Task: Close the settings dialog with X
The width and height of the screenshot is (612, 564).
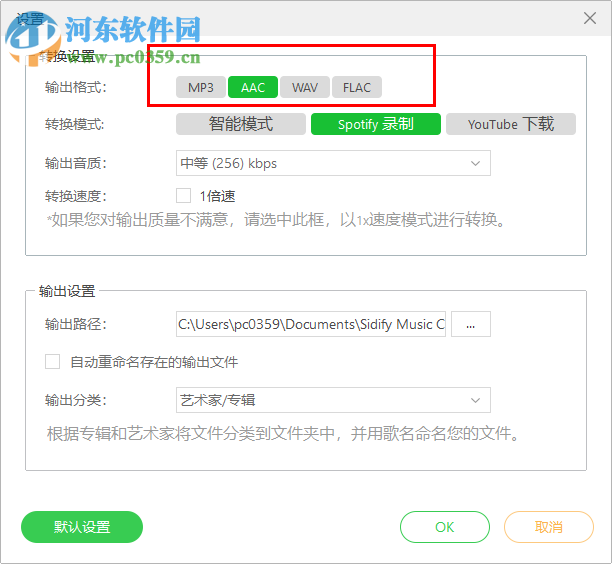Action: (590, 18)
